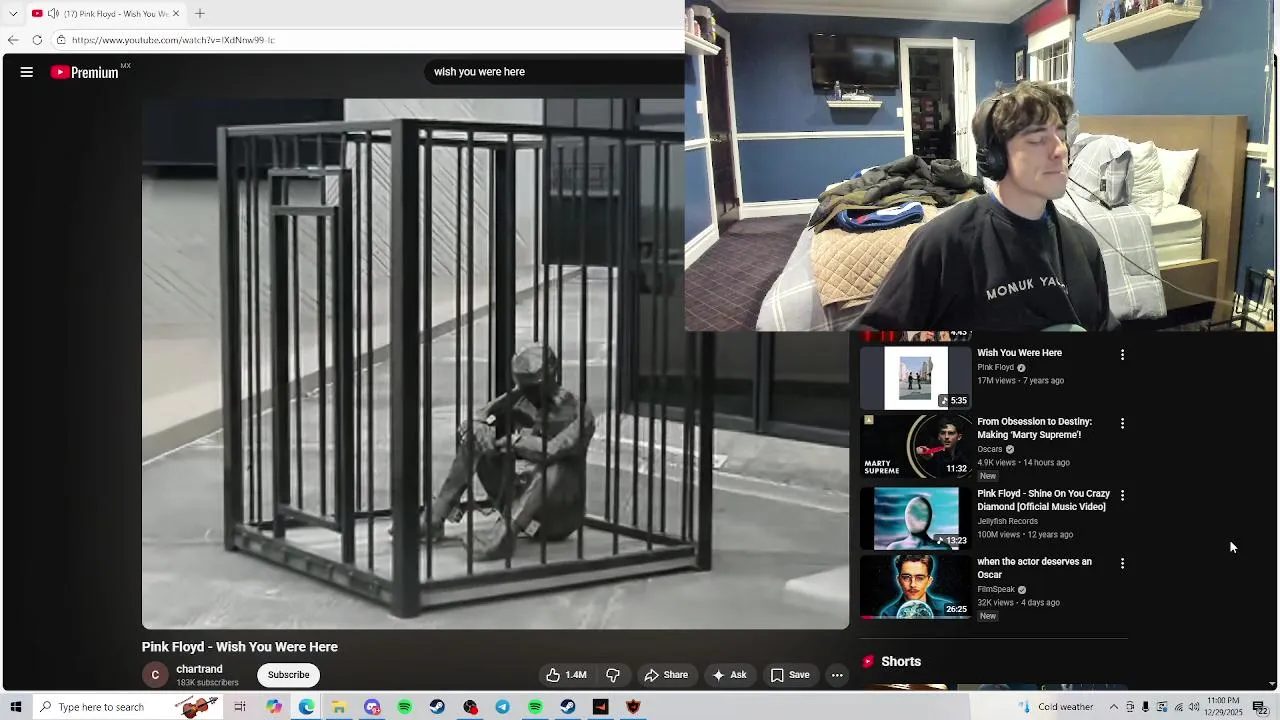Click in the YouTube search box
1280x720 pixels.
pos(555,72)
